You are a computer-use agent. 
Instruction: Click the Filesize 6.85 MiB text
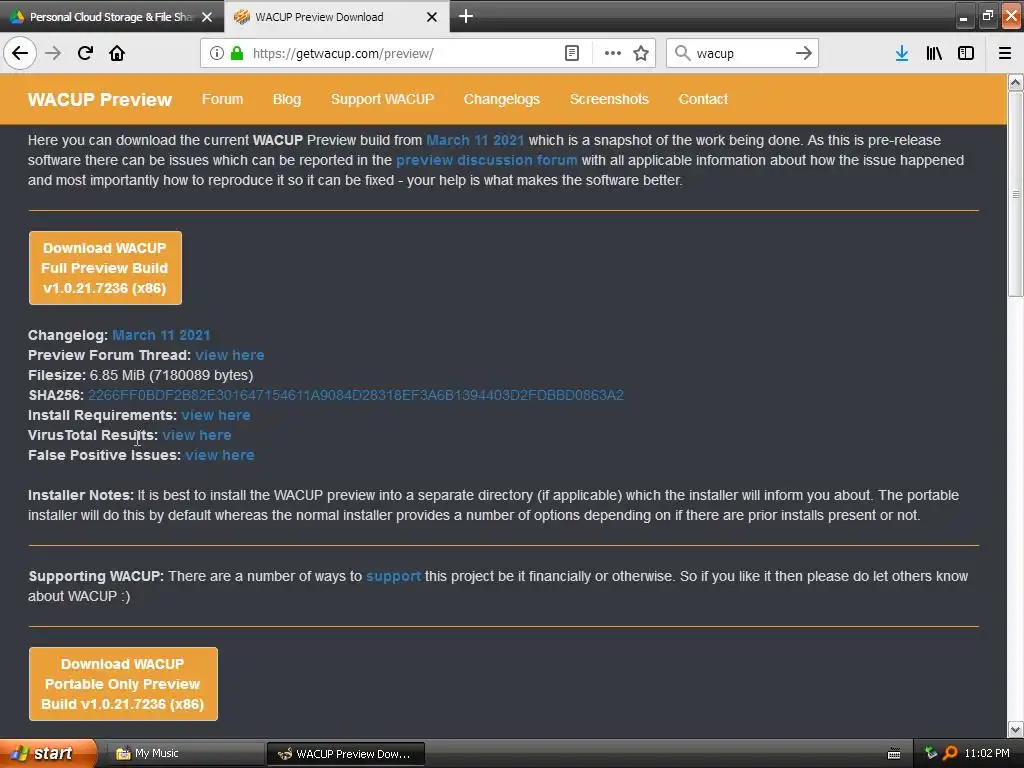pos(140,376)
